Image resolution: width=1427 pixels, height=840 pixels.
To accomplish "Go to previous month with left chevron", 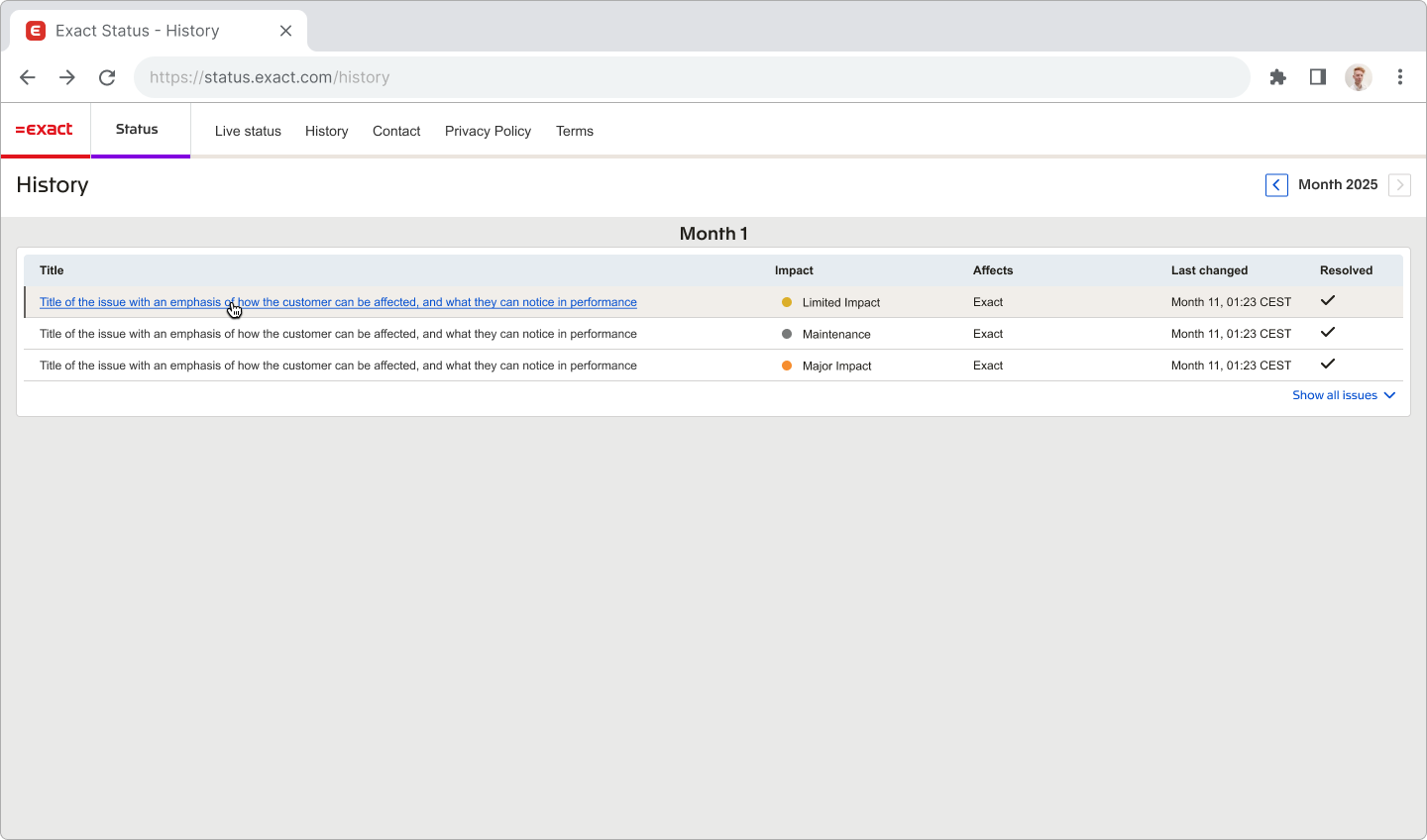I will pos(1276,185).
